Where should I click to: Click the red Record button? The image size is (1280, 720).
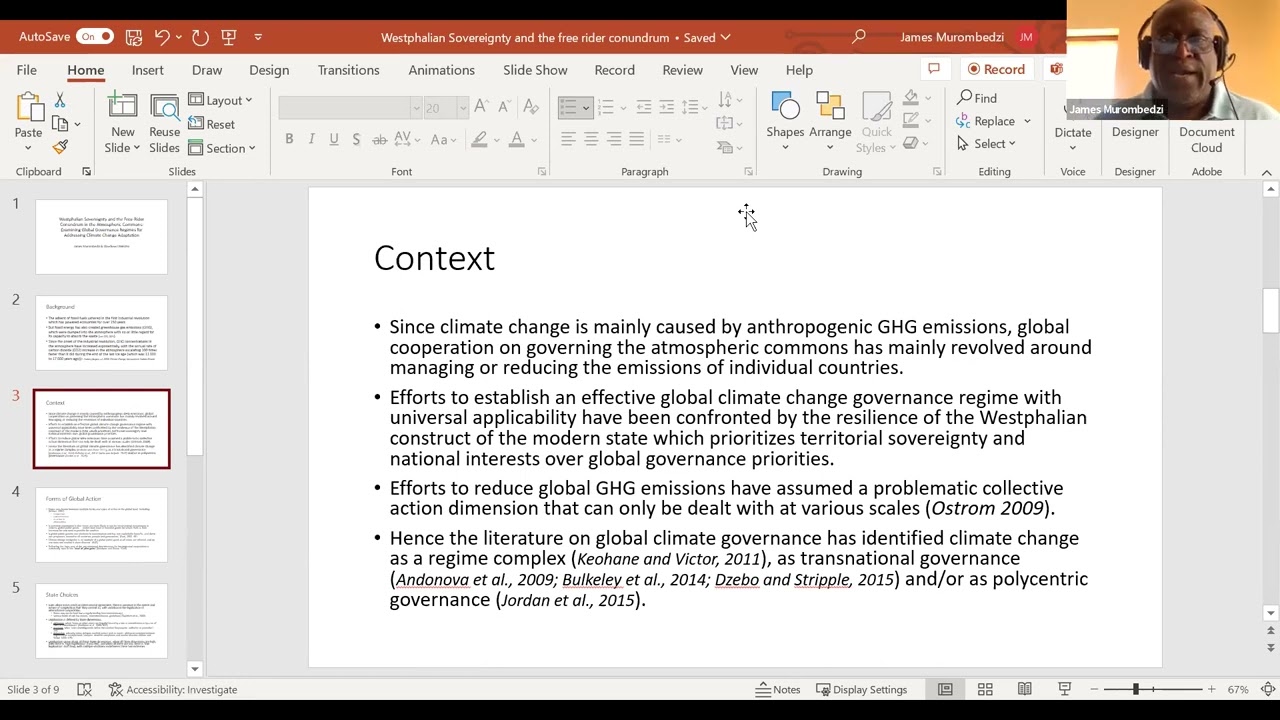pyautogui.click(x=997, y=70)
